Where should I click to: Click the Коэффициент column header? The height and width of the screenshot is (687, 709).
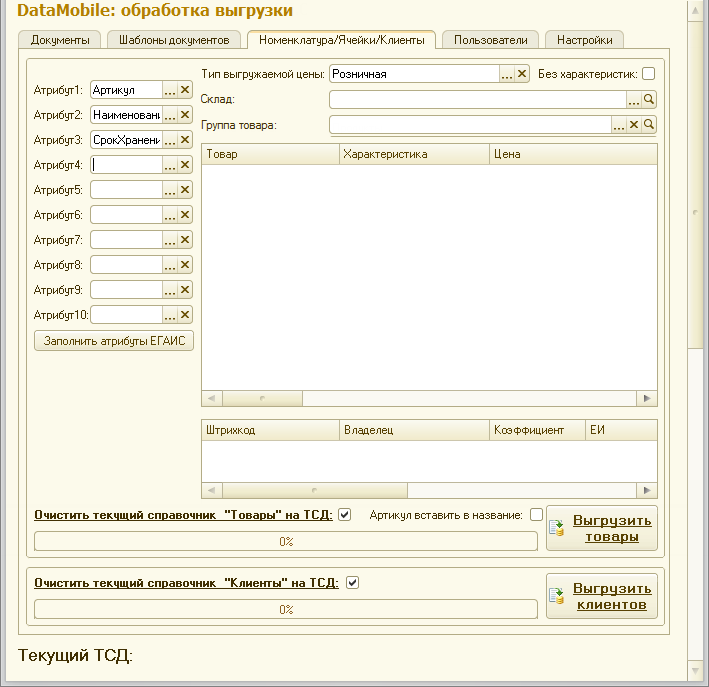pyautogui.click(x=538, y=430)
